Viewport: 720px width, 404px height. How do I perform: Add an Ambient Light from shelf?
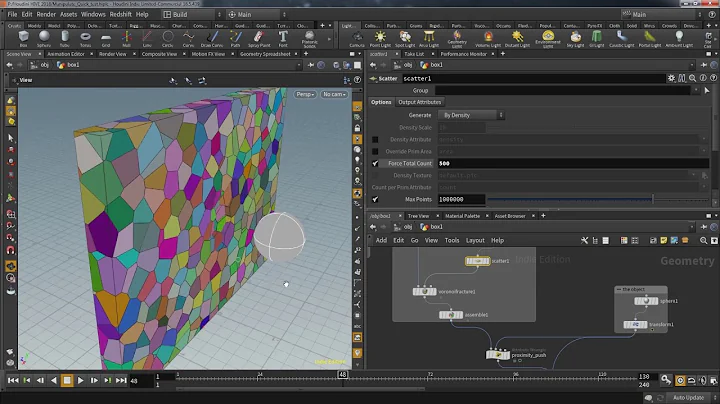[x=679, y=39]
